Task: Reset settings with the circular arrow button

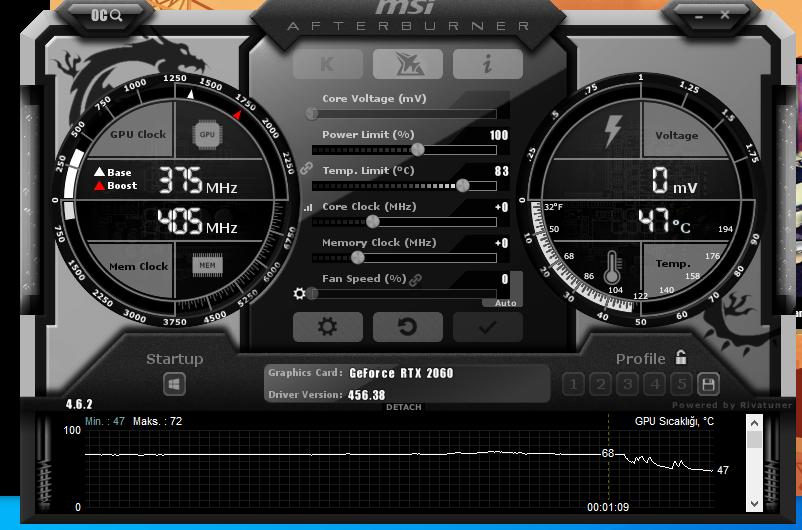Action: click(x=408, y=327)
